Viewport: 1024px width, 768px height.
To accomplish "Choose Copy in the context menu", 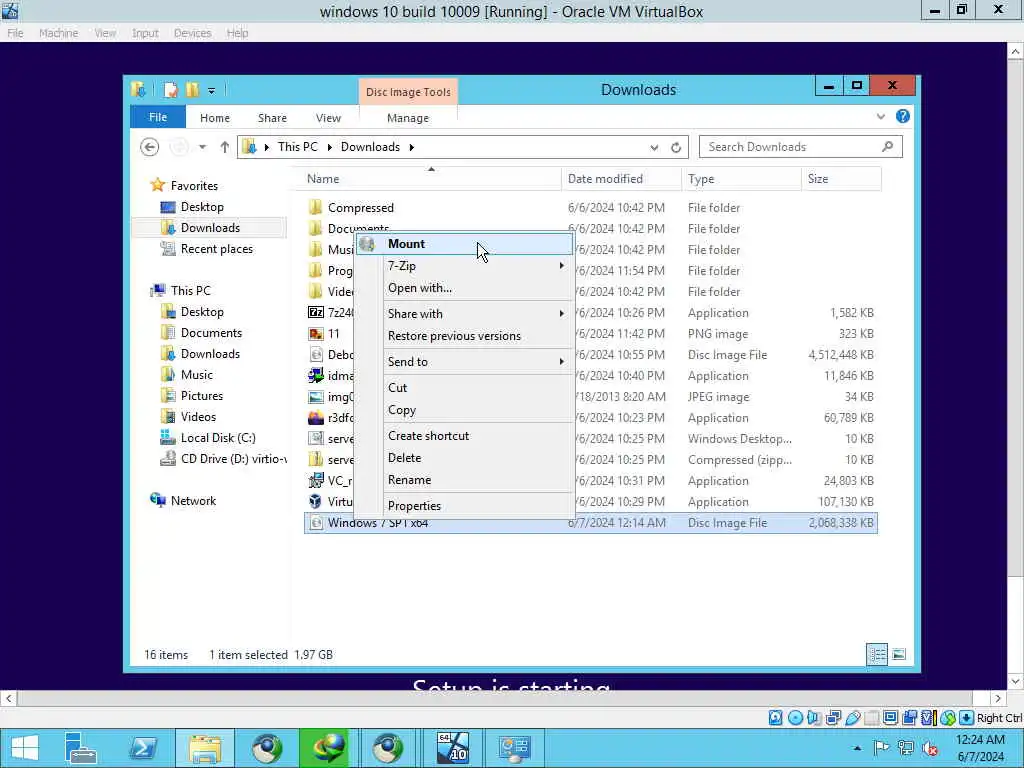I will (x=464, y=409).
